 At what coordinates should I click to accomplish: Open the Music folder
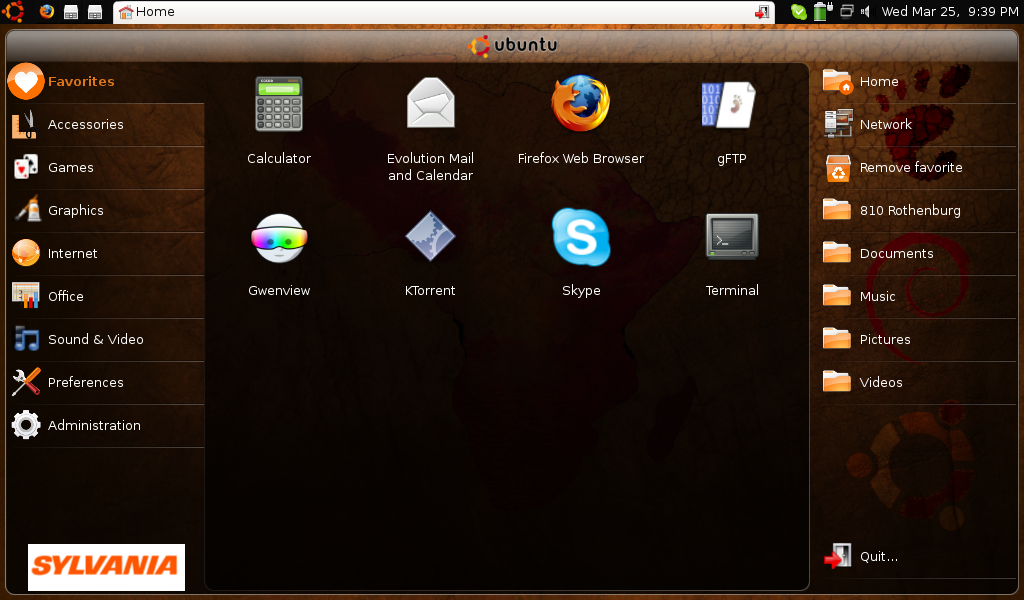(918, 296)
